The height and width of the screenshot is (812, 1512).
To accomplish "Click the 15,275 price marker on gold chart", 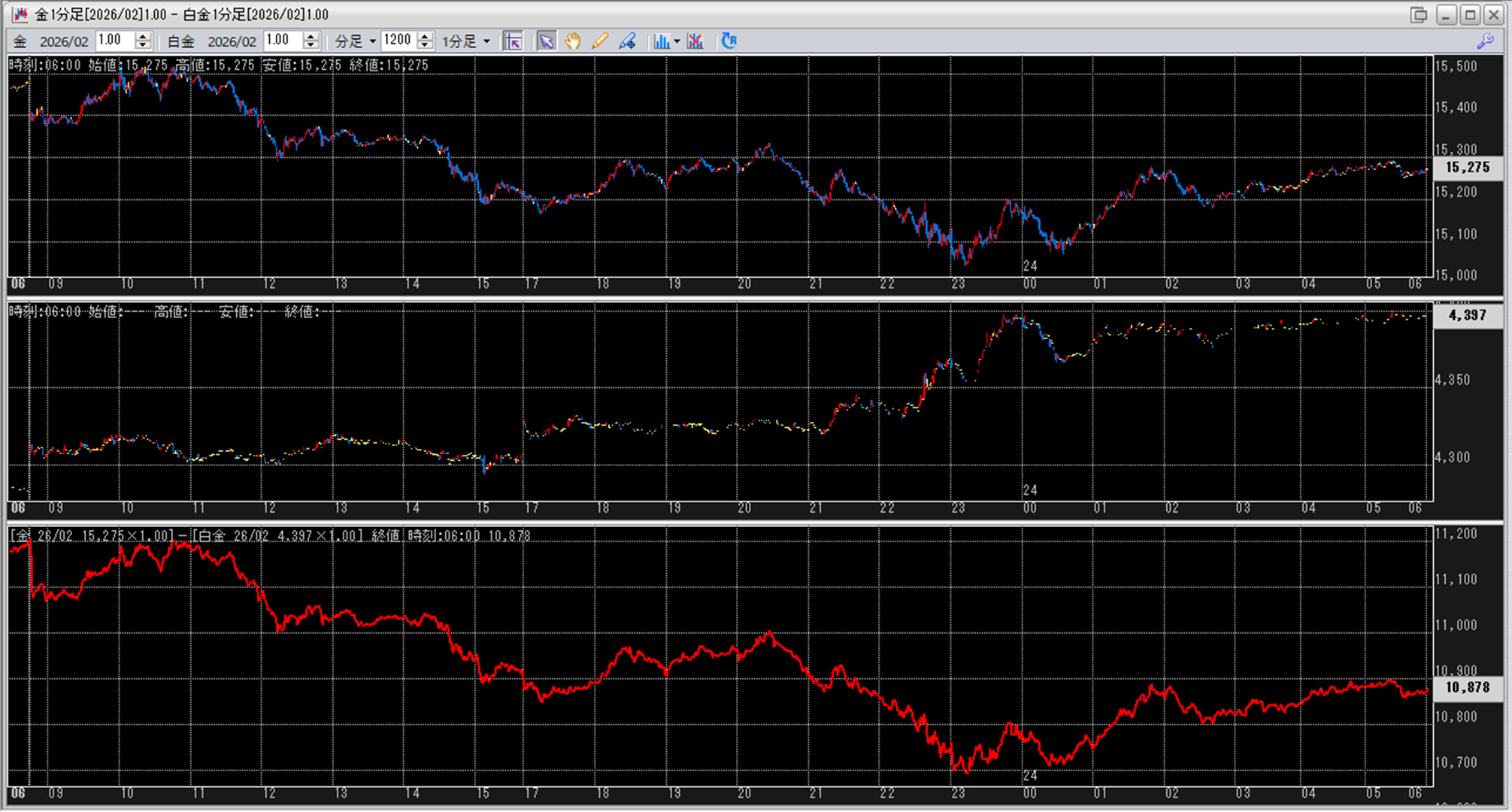I will (1467, 168).
